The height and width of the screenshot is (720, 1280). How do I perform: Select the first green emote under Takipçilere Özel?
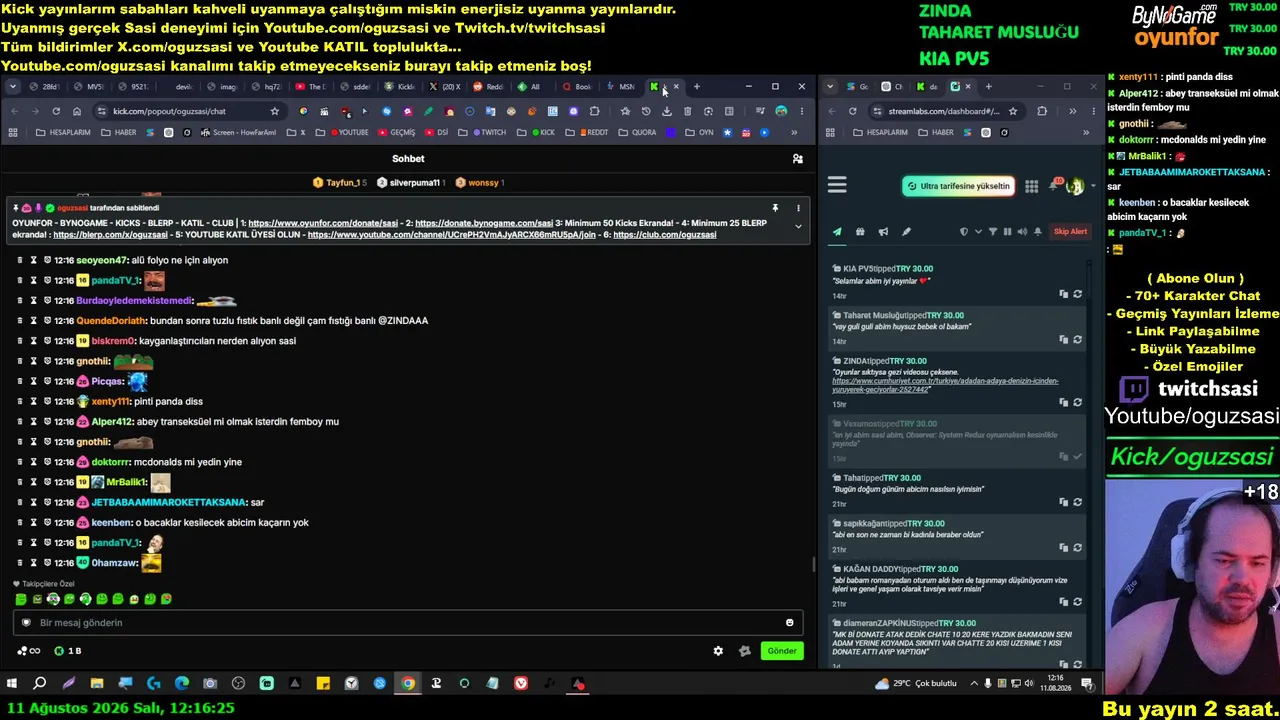pos(21,599)
